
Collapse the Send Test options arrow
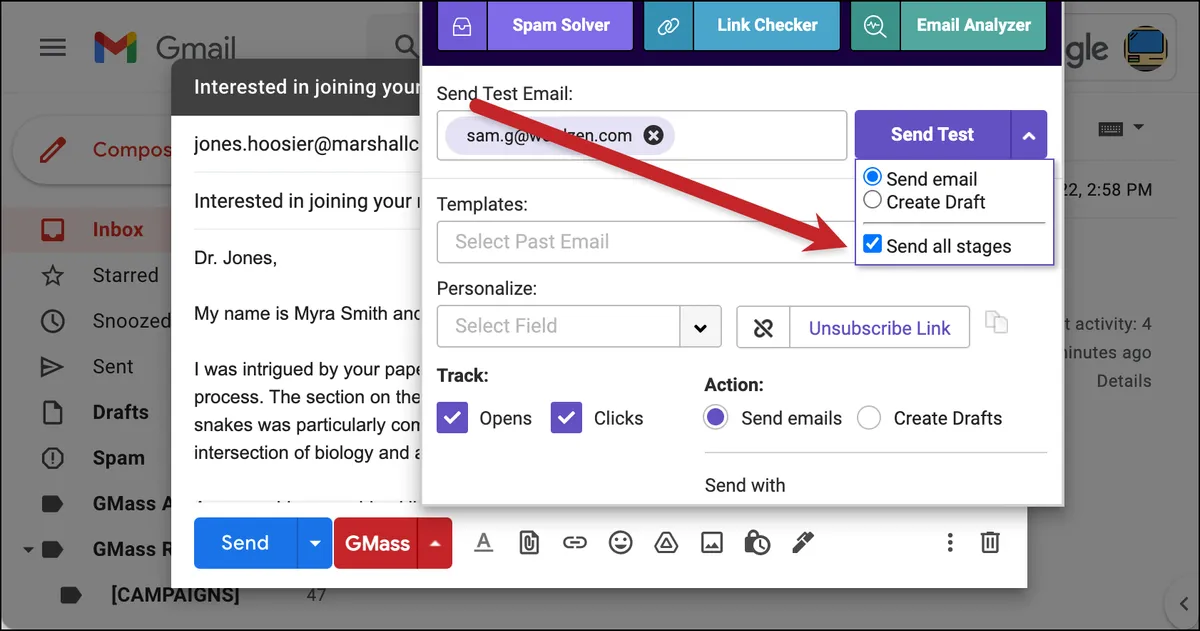click(1029, 134)
